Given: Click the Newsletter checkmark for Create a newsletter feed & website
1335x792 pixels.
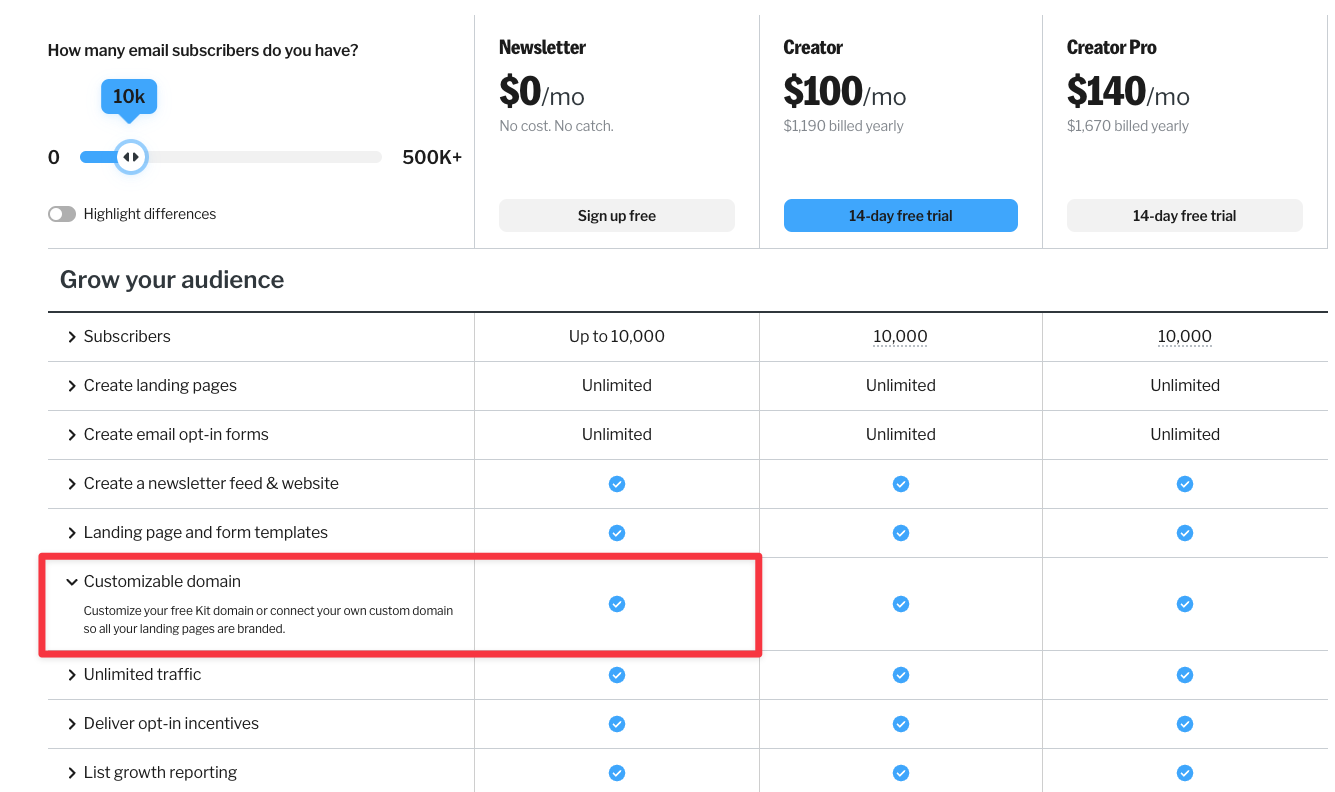Looking at the screenshot, I should (617, 483).
